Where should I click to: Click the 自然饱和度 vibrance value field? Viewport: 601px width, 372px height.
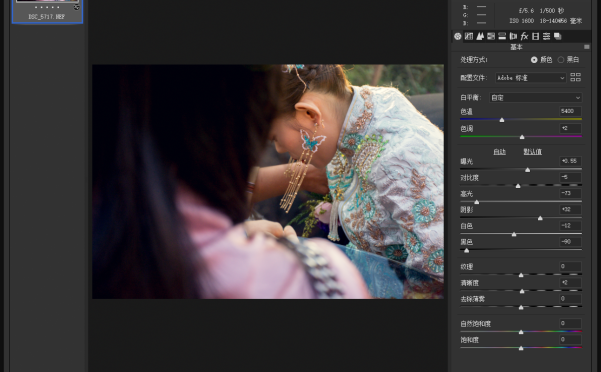pos(570,323)
